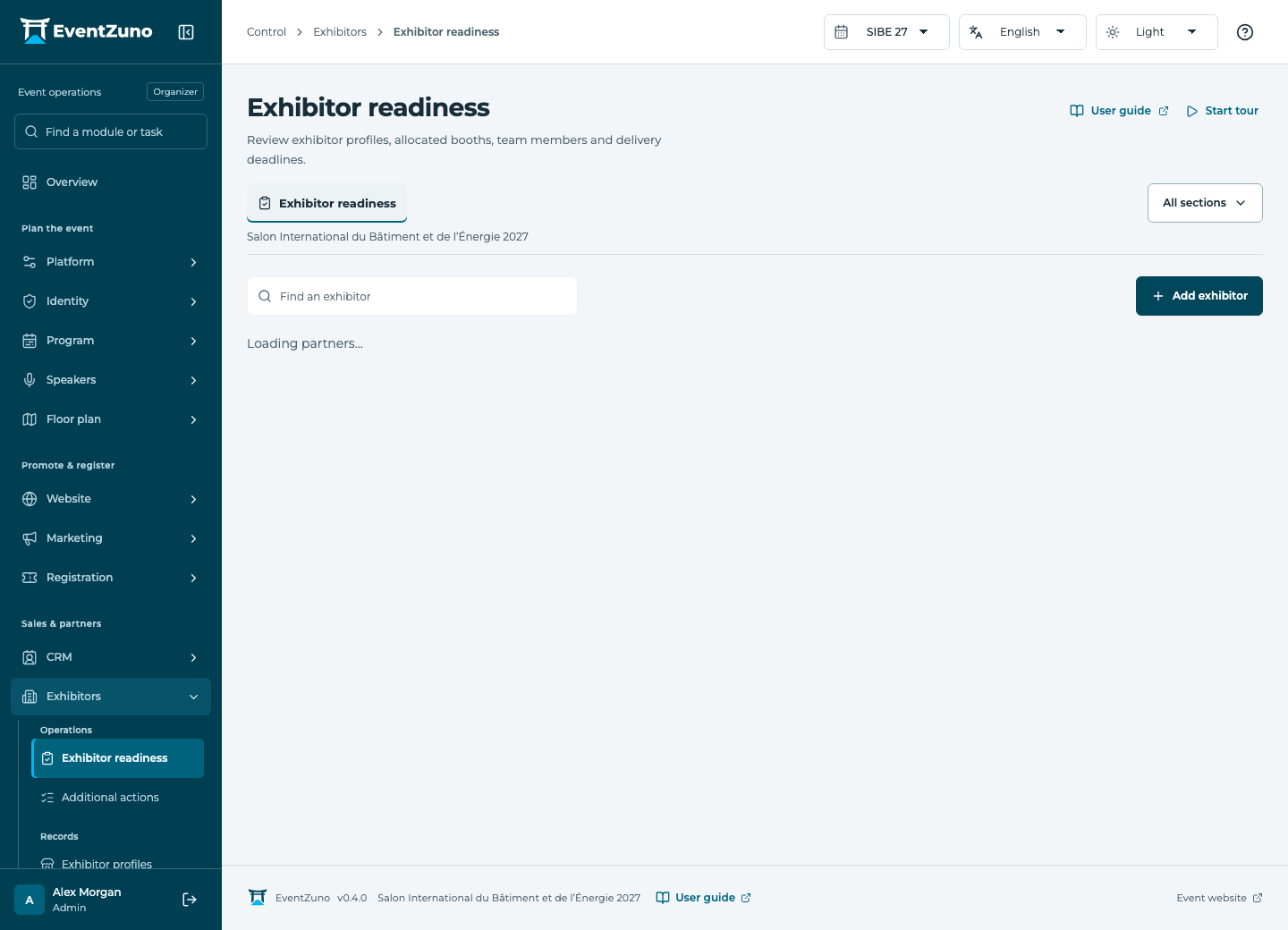Click Start tour
1288x930 pixels.
coord(1223,111)
